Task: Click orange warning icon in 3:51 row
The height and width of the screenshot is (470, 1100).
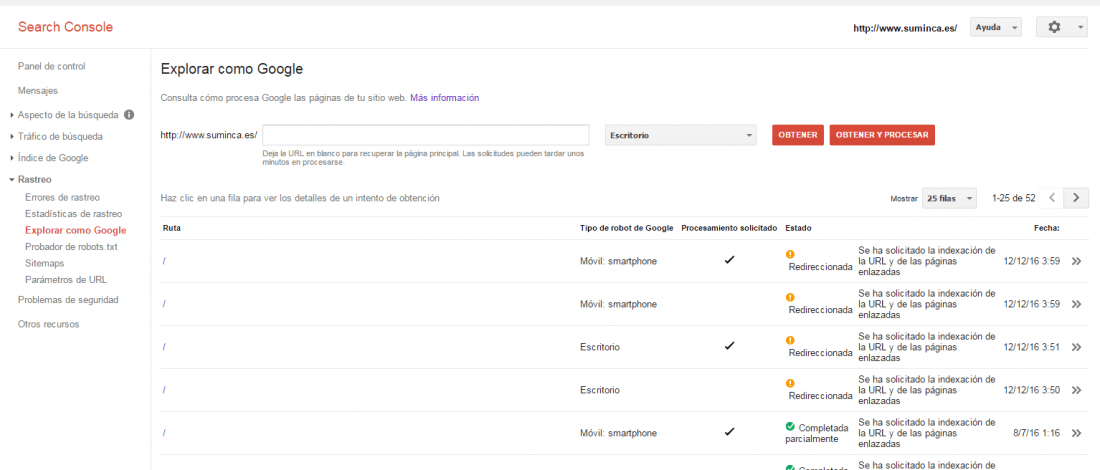Action: (x=790, y=340)
